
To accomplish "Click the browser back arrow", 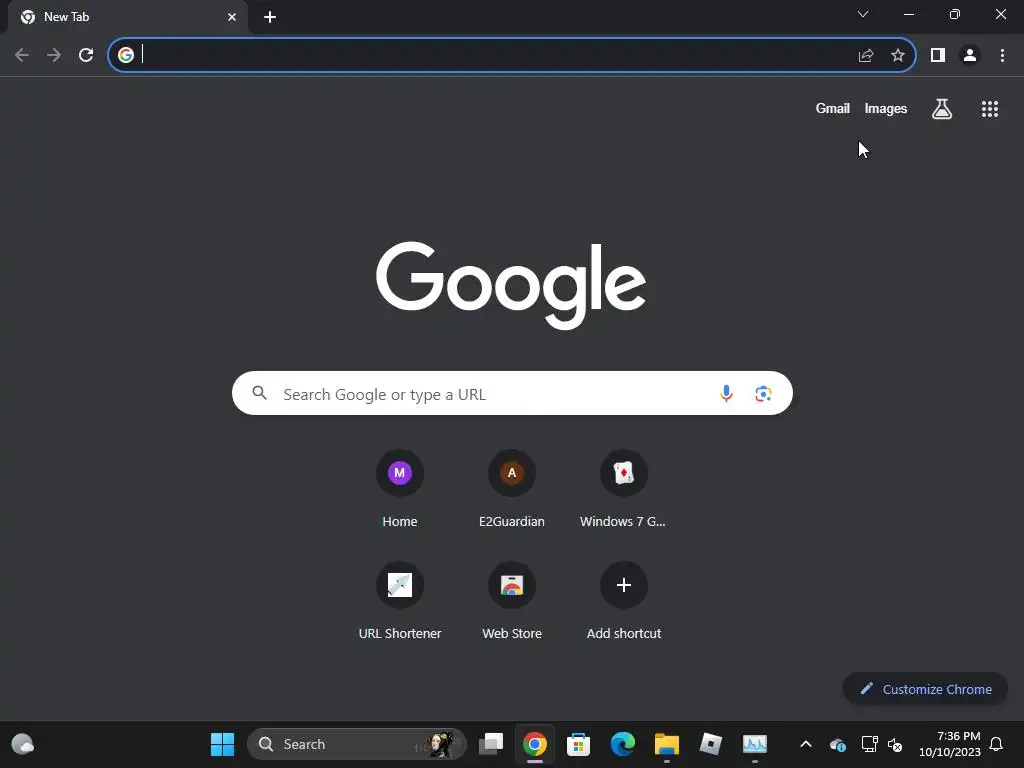I will pyautogui.click(x=22, y=55).
